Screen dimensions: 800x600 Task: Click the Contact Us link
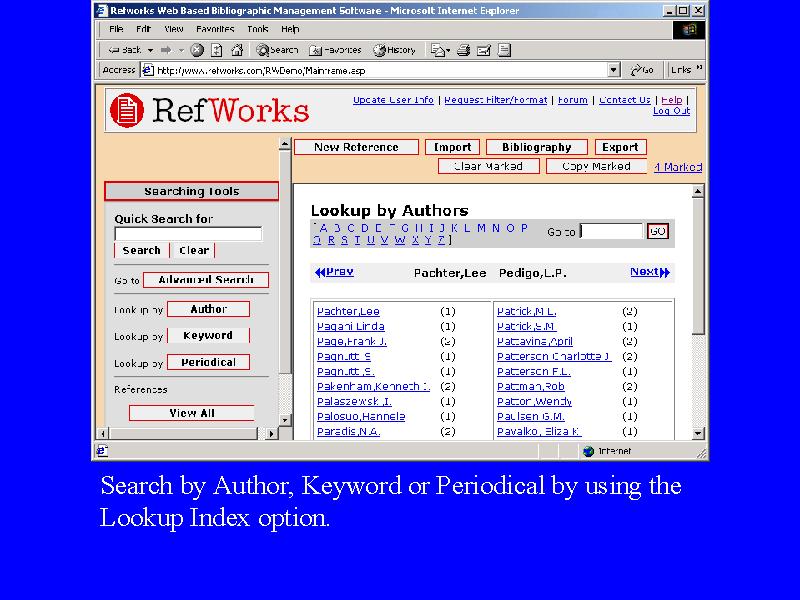coord(624,100)
